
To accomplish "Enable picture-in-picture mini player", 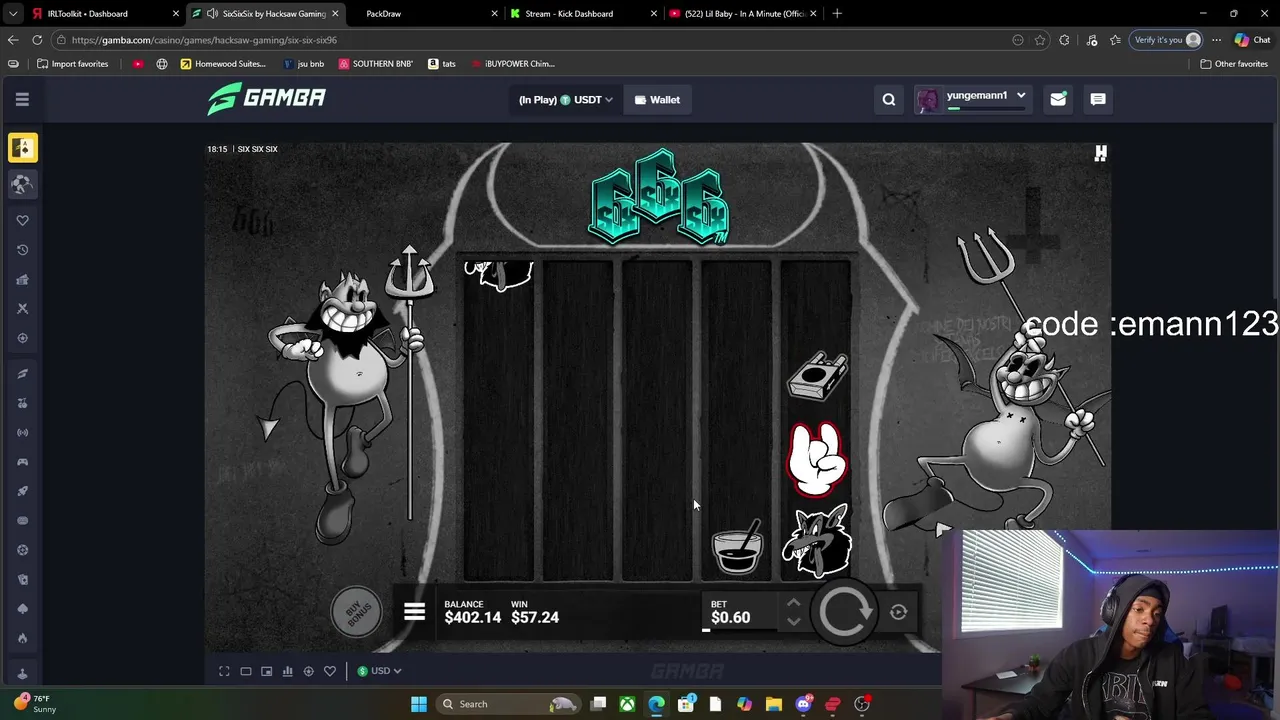I will (x=266, y=671).
